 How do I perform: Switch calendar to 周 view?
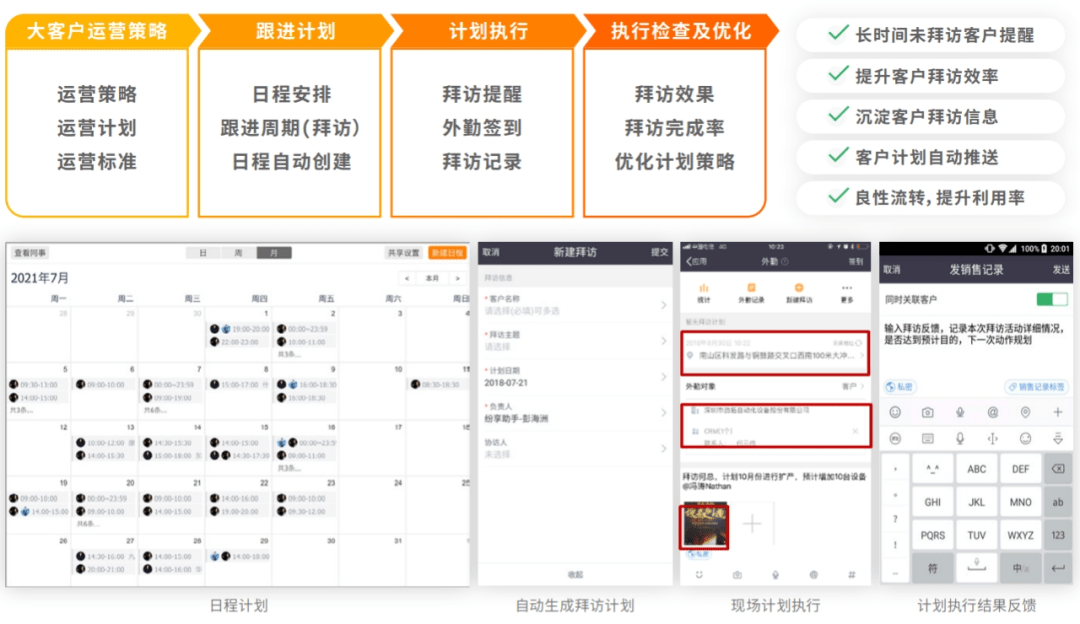click(238, 253)
